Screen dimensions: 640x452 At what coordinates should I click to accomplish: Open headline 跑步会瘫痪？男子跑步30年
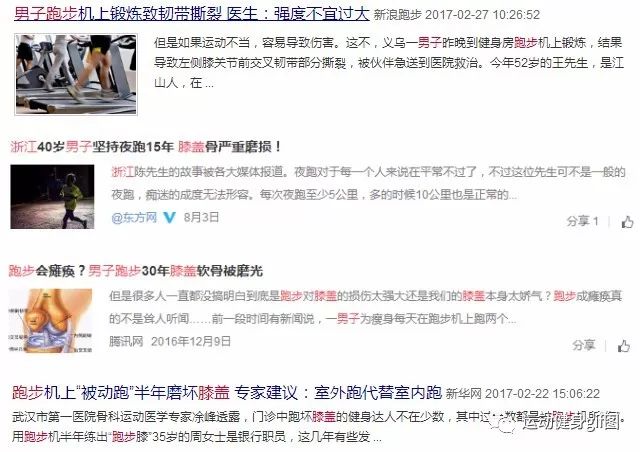pos(136,270)
